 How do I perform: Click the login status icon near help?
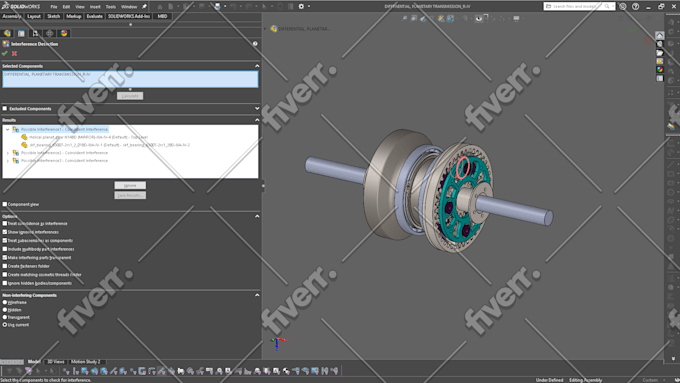(623, 7)
